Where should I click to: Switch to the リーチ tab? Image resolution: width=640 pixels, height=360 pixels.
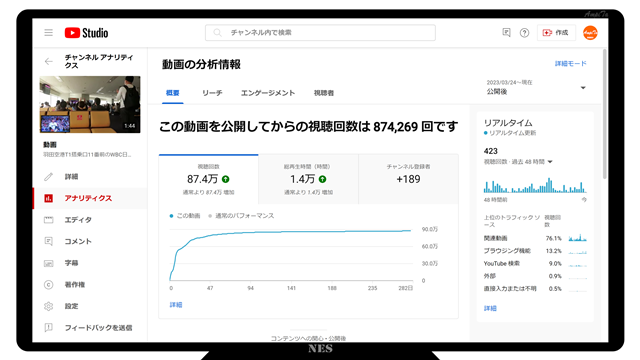coord(212,93)
